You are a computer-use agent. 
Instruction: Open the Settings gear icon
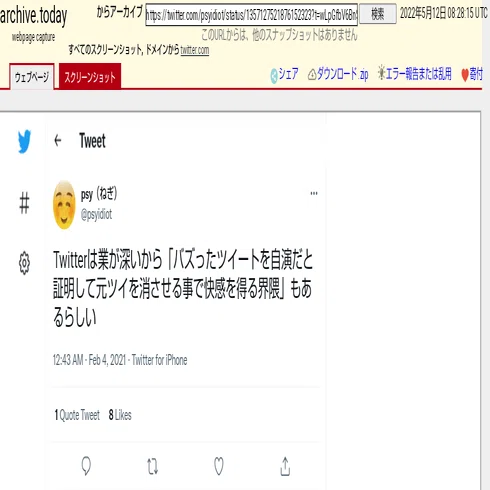[24, 263]
